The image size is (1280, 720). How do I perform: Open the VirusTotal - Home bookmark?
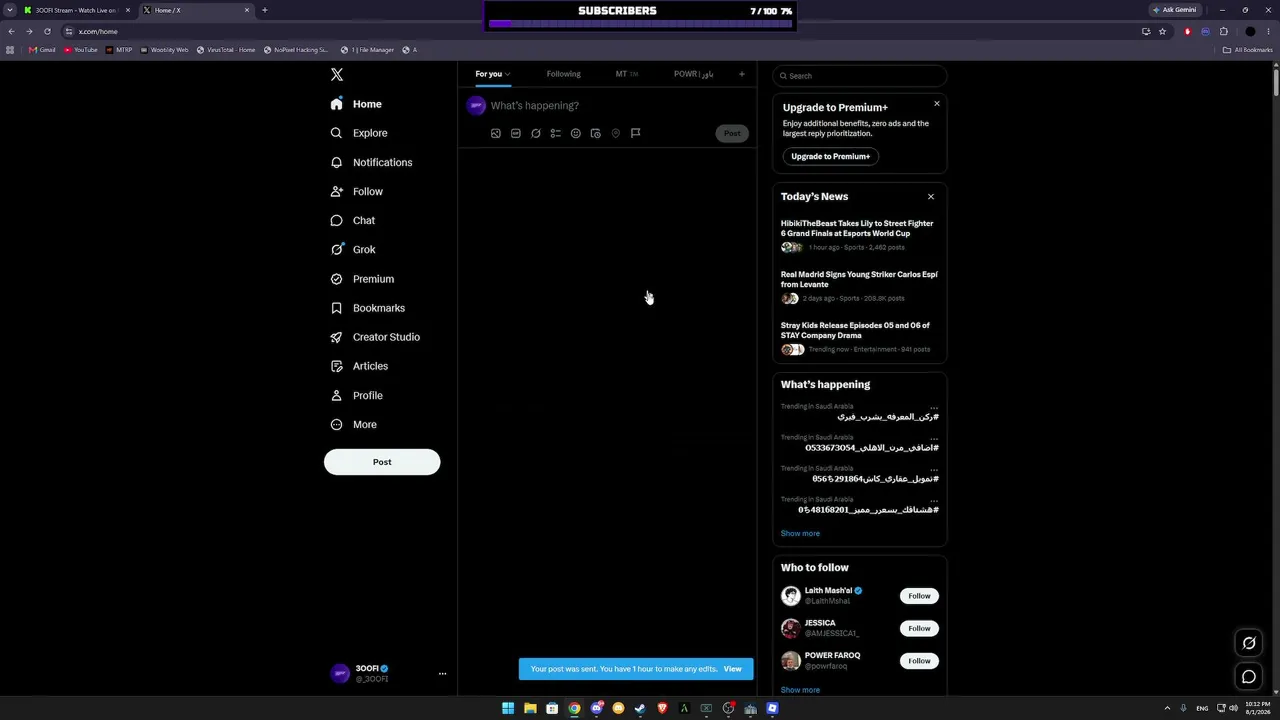tap(226, 50)
